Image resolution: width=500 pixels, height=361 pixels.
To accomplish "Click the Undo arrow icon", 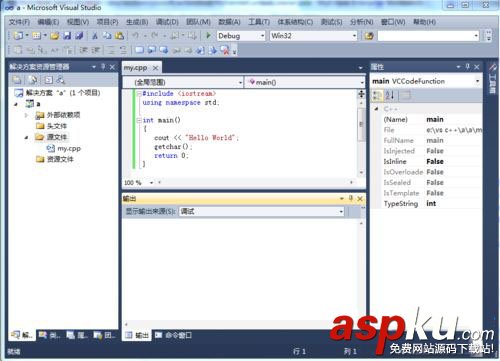I will coord(136,35).
